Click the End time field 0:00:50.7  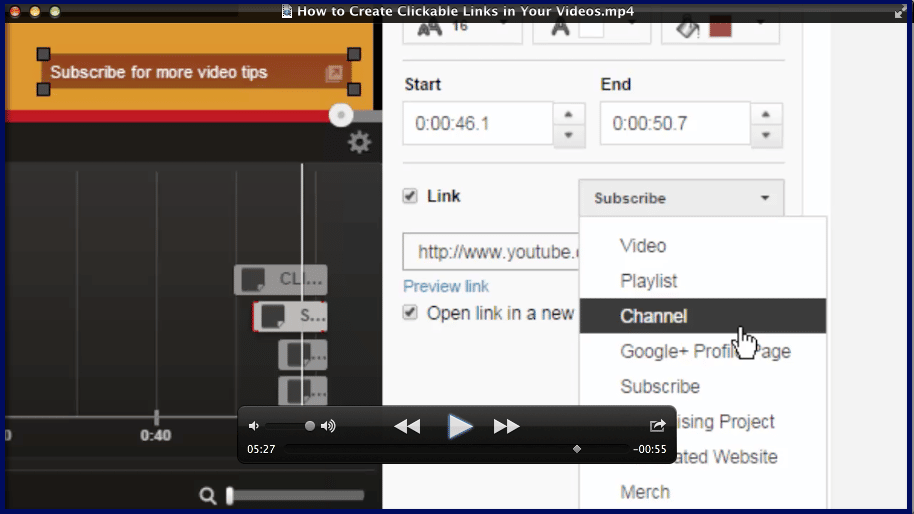click(675, 123)
